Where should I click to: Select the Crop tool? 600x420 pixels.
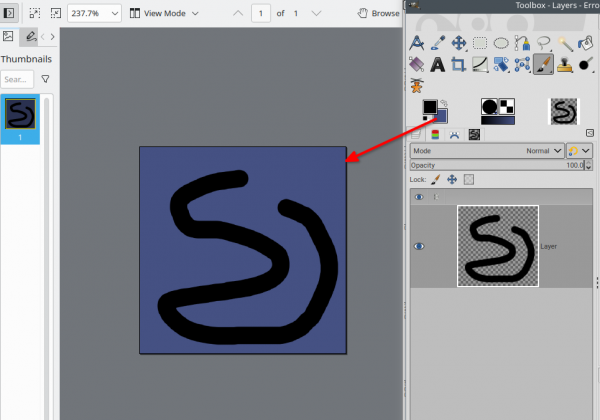458,65
